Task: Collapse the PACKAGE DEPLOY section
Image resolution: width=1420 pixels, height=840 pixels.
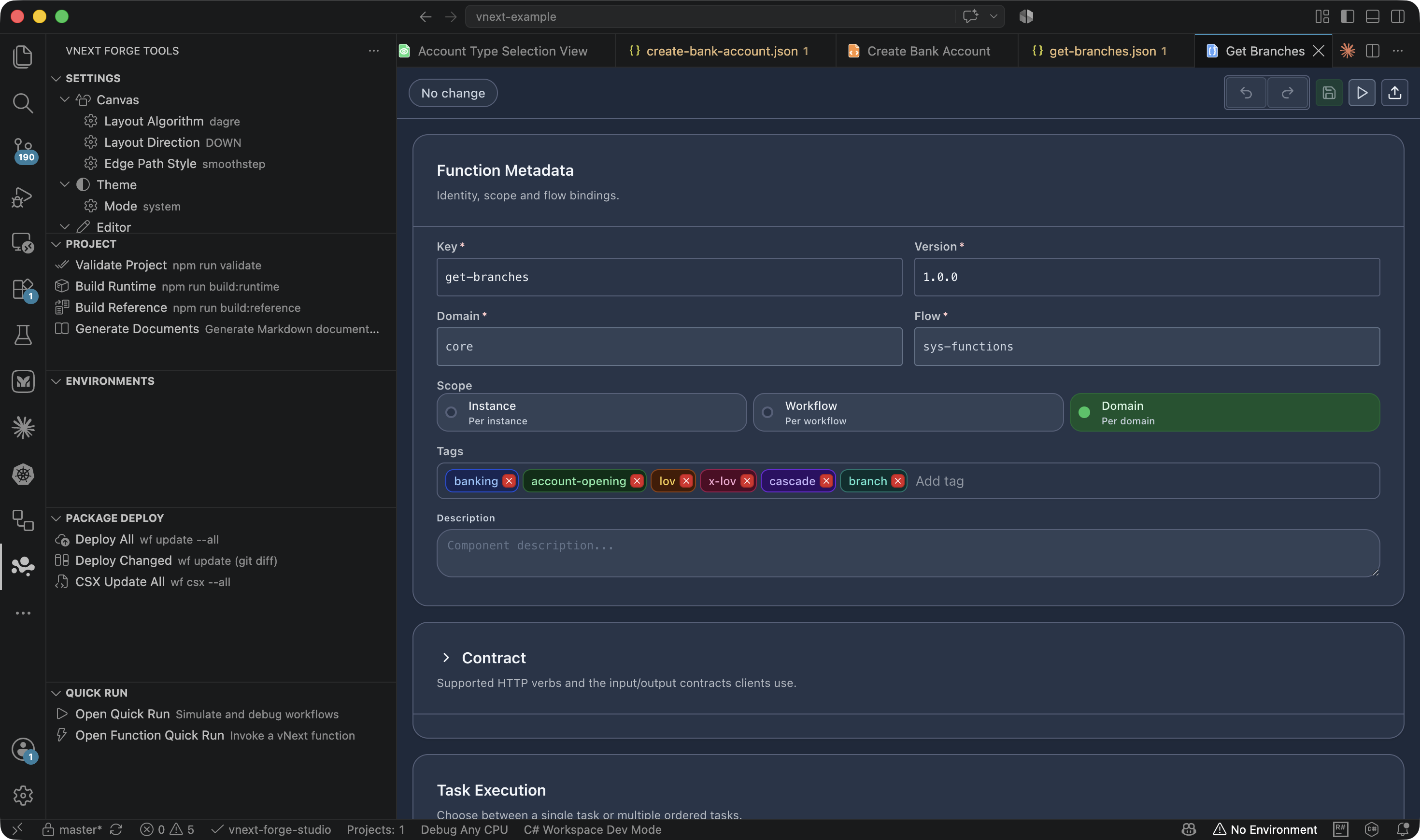Action: point(56,518)
